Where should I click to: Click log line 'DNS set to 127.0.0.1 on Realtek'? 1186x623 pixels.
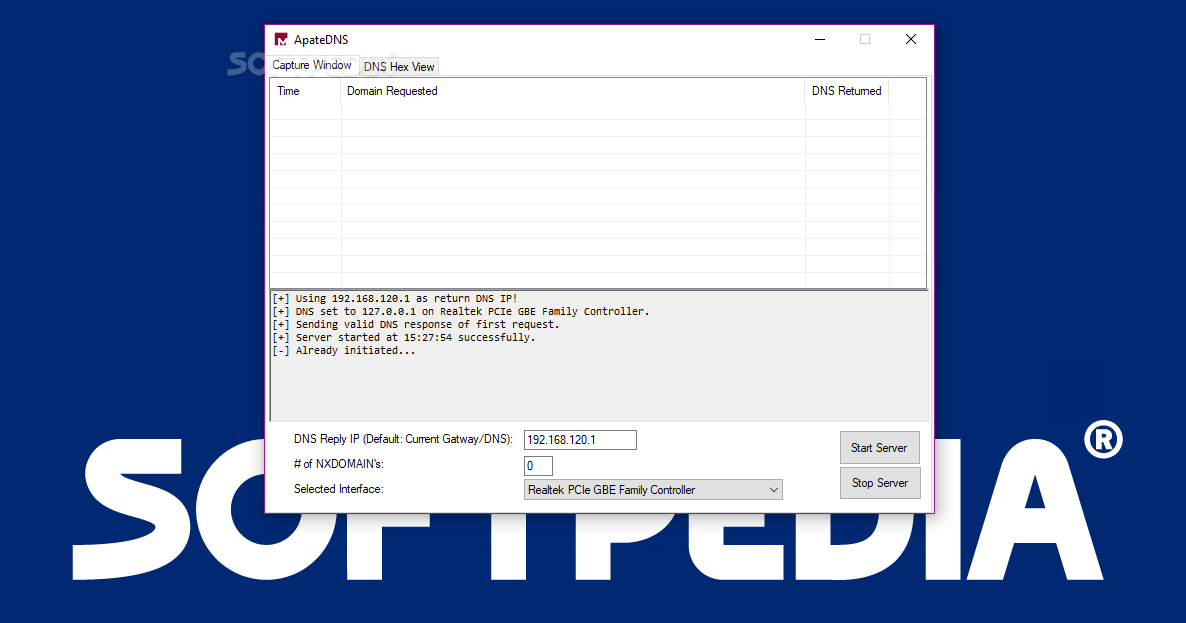click(461, 312)
